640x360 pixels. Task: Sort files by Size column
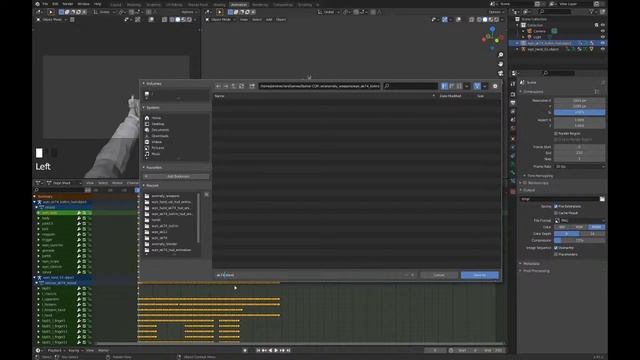(481, 96)
